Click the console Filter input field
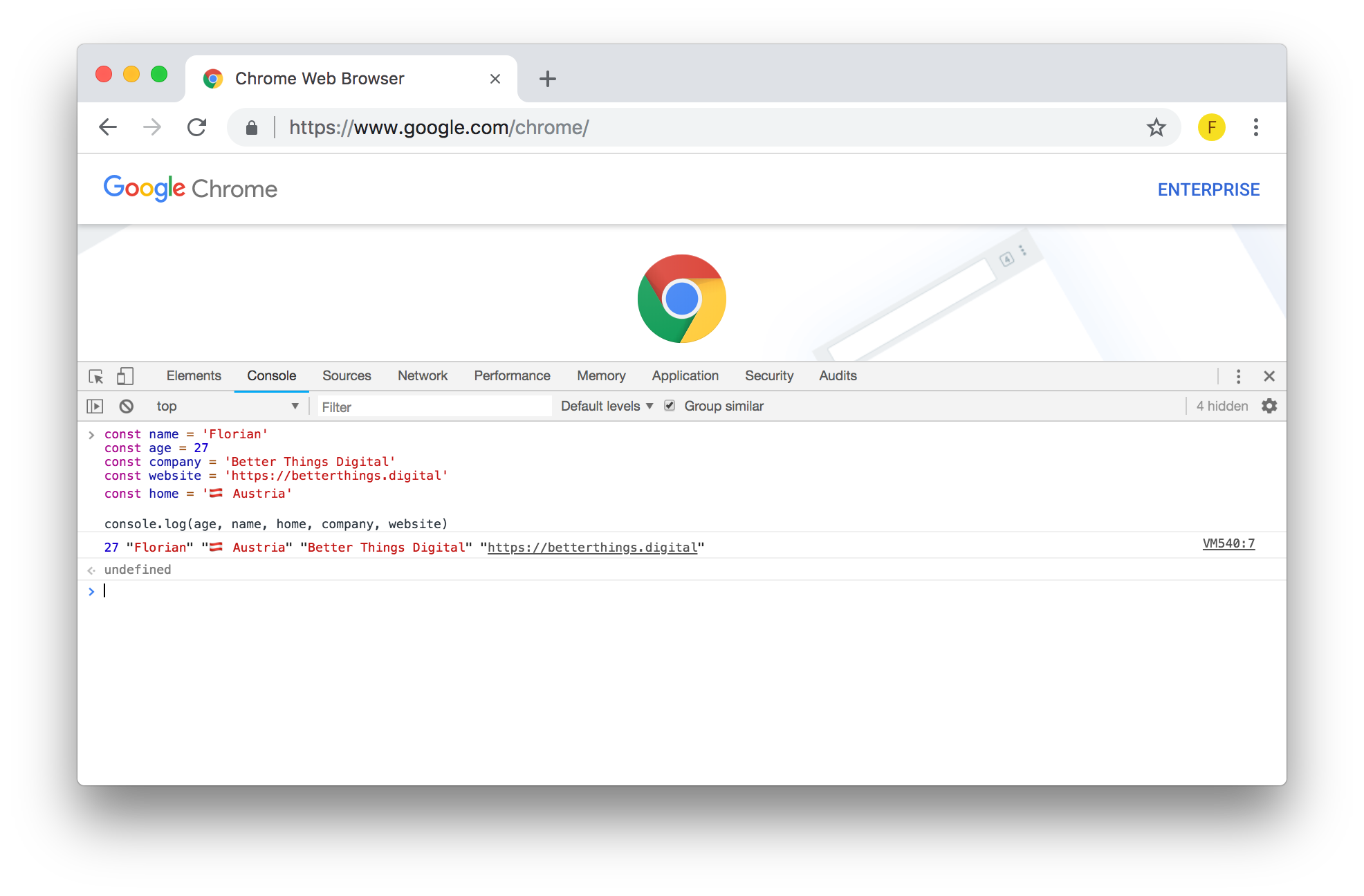1364x896 pixels. pyautogui.click(x=434, y=407)
